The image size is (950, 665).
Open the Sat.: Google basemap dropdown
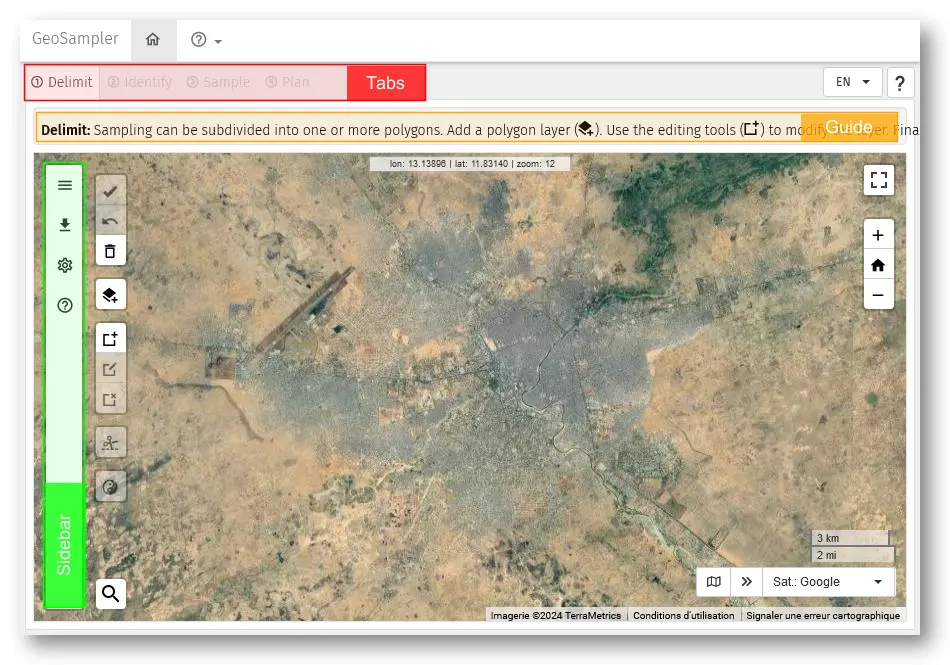click(828, 582)
